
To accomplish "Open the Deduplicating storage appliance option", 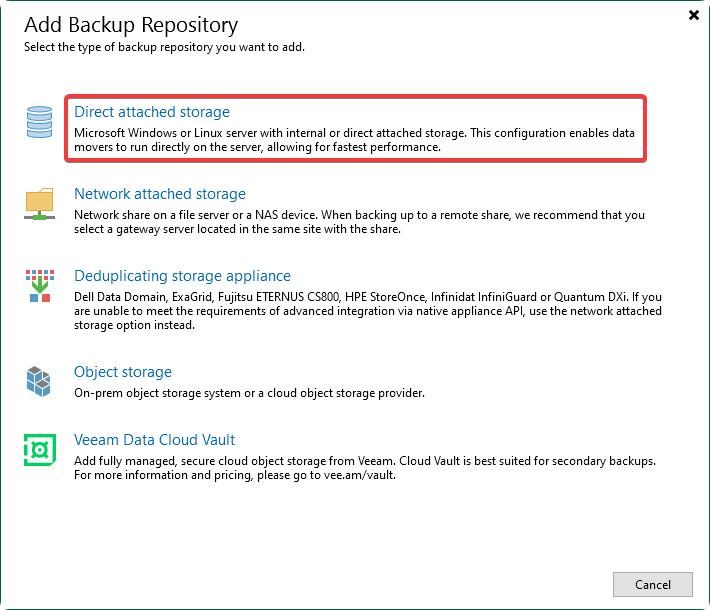I will (182, 276).
